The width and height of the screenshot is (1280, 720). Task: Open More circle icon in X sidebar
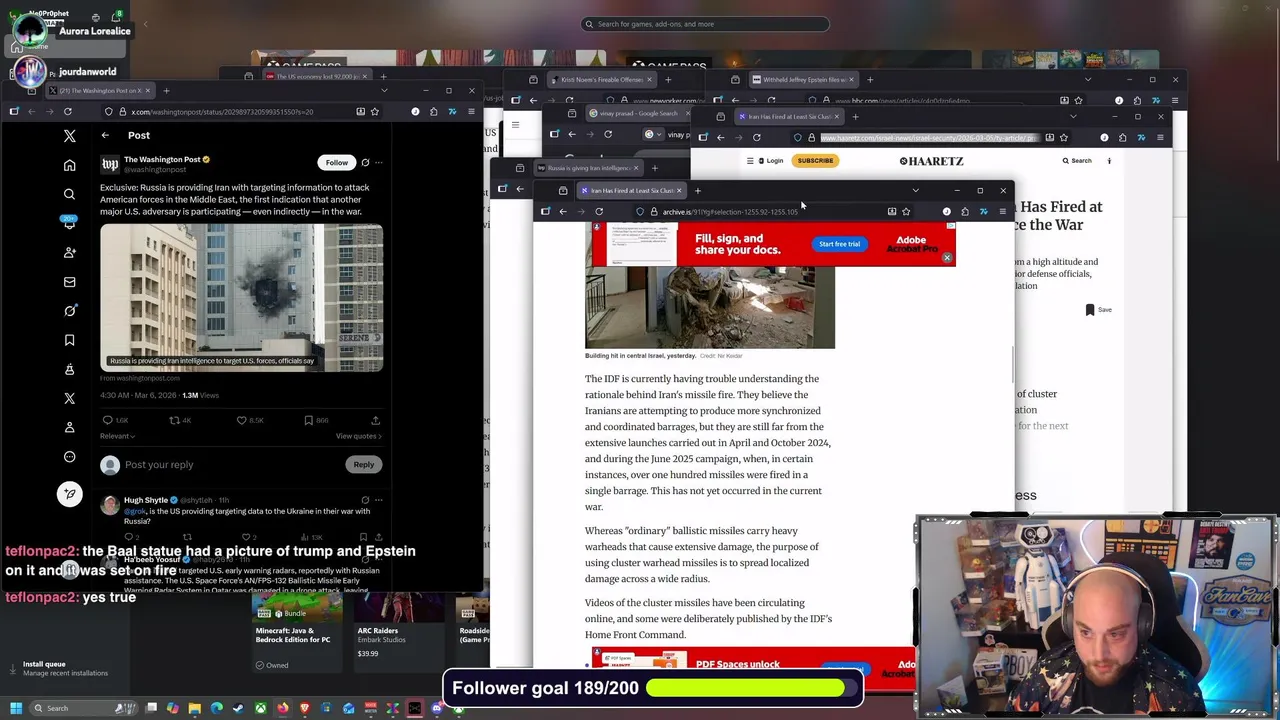coord(69,457)
